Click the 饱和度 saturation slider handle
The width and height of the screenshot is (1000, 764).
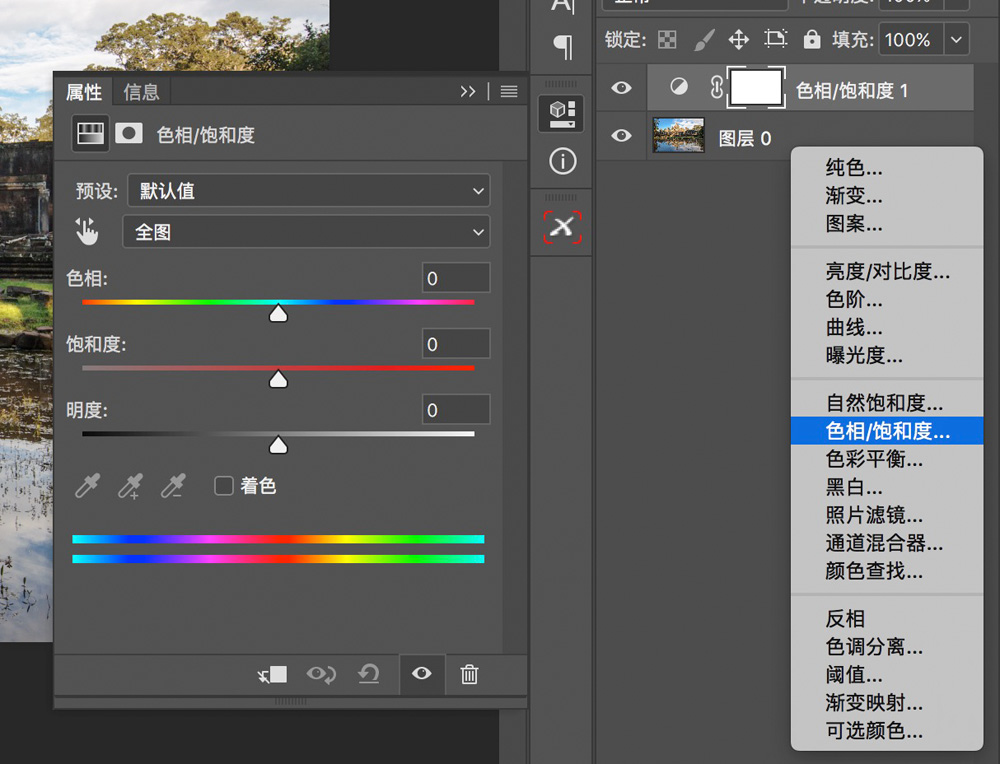(x=278, y=379)
